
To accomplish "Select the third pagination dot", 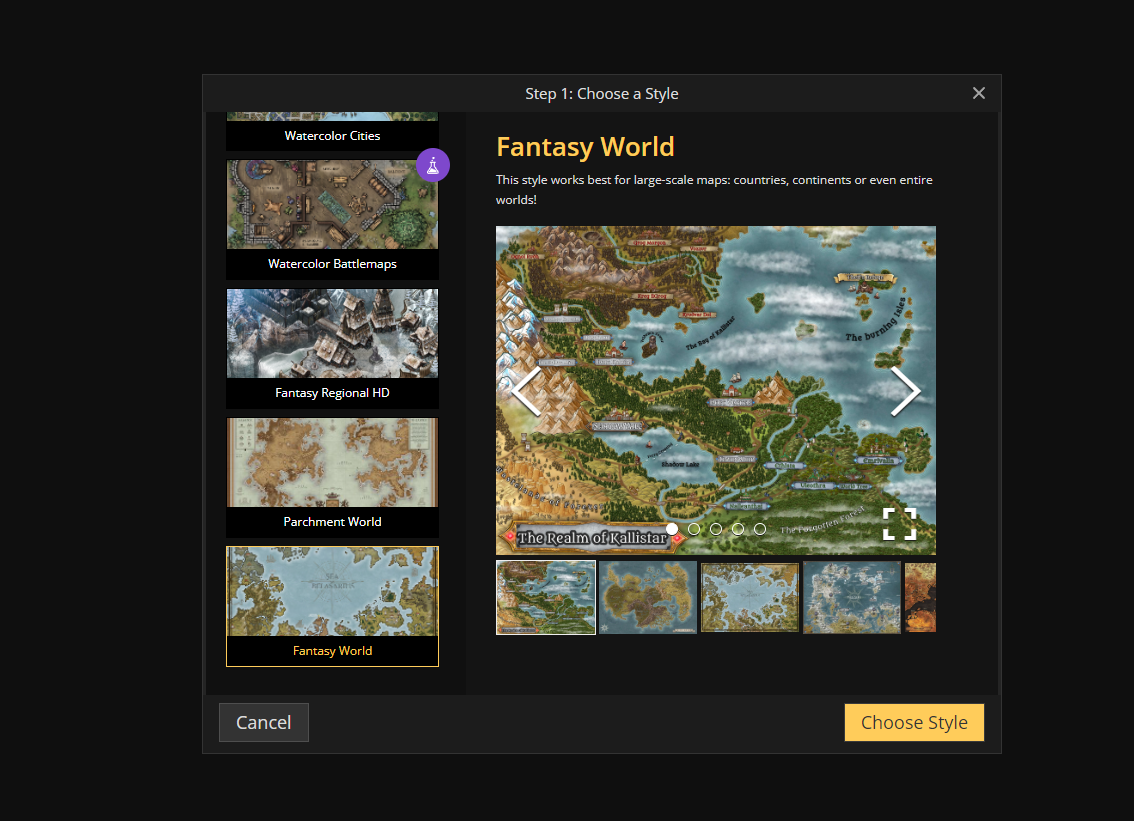I will coord(716,528).
